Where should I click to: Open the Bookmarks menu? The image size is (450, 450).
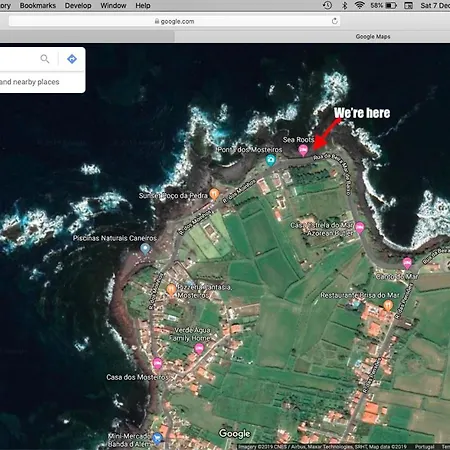(38, 5)
